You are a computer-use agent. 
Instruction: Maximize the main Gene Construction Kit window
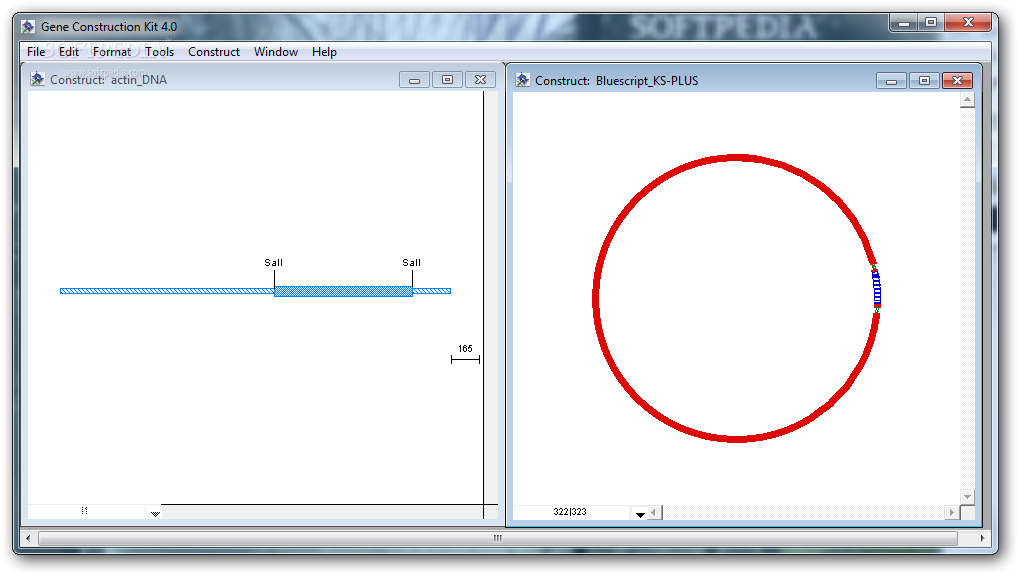[x=931, y=23]
